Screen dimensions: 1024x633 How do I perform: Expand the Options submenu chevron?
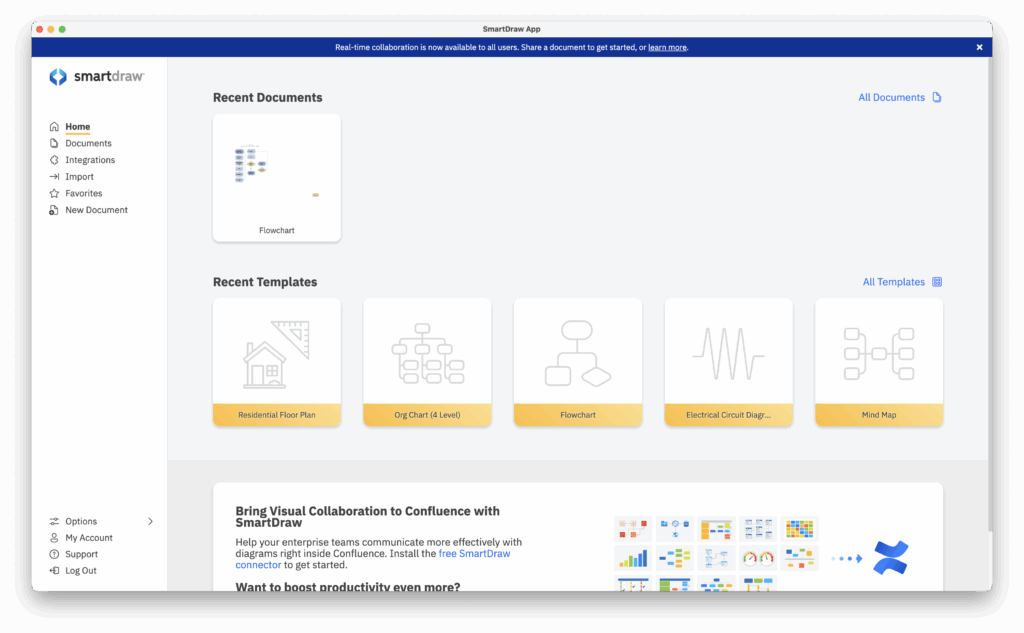click(150, 521)
